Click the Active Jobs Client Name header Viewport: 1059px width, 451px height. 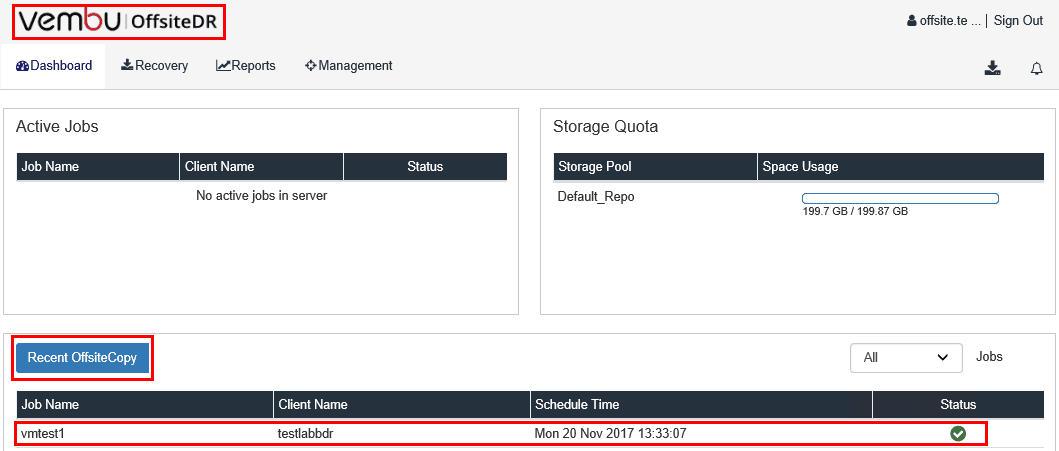coord(261,167)
